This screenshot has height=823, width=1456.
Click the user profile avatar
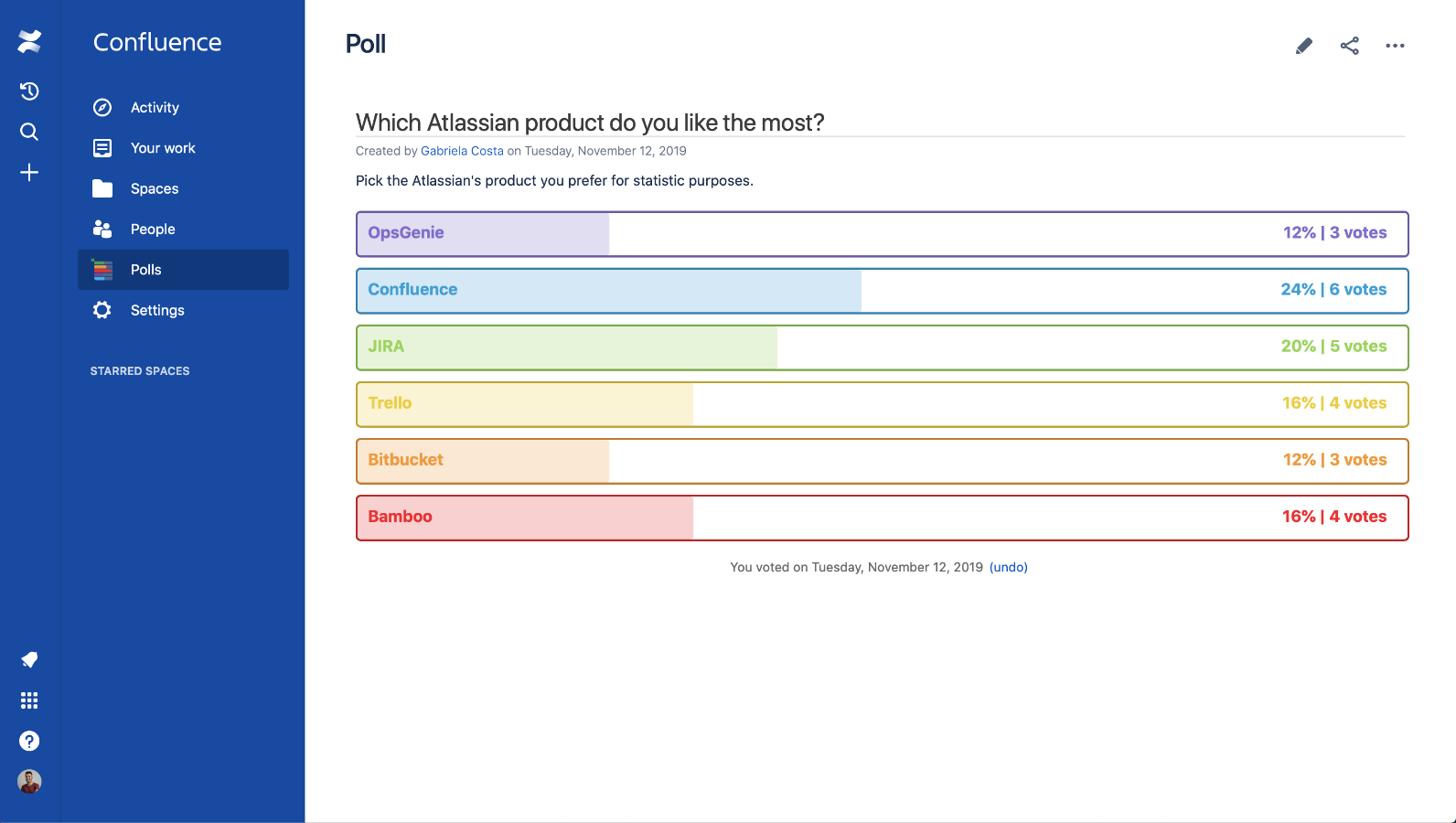click(29, 782)
